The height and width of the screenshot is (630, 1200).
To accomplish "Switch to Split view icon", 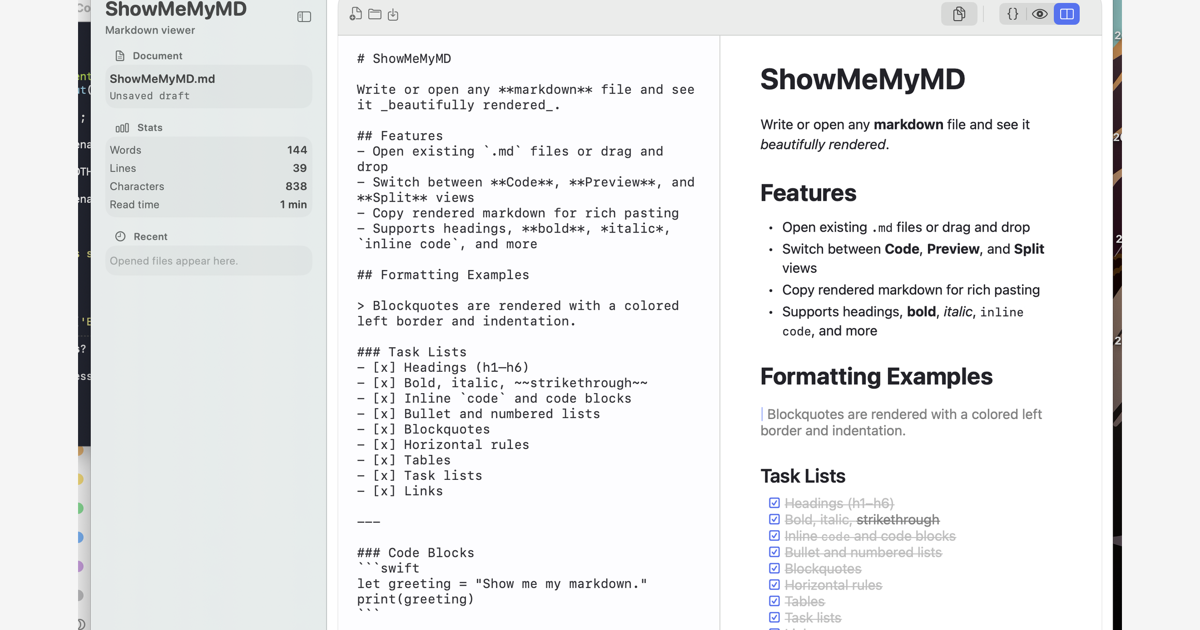I will point(1067,14).
